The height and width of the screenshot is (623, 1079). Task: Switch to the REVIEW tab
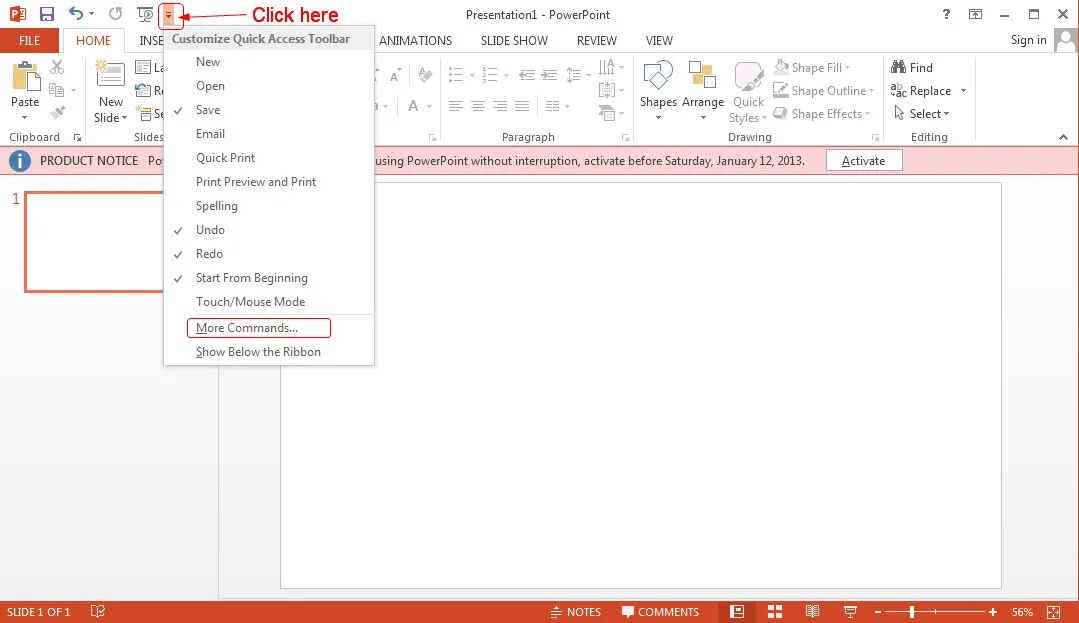click(x=597, y=41)
